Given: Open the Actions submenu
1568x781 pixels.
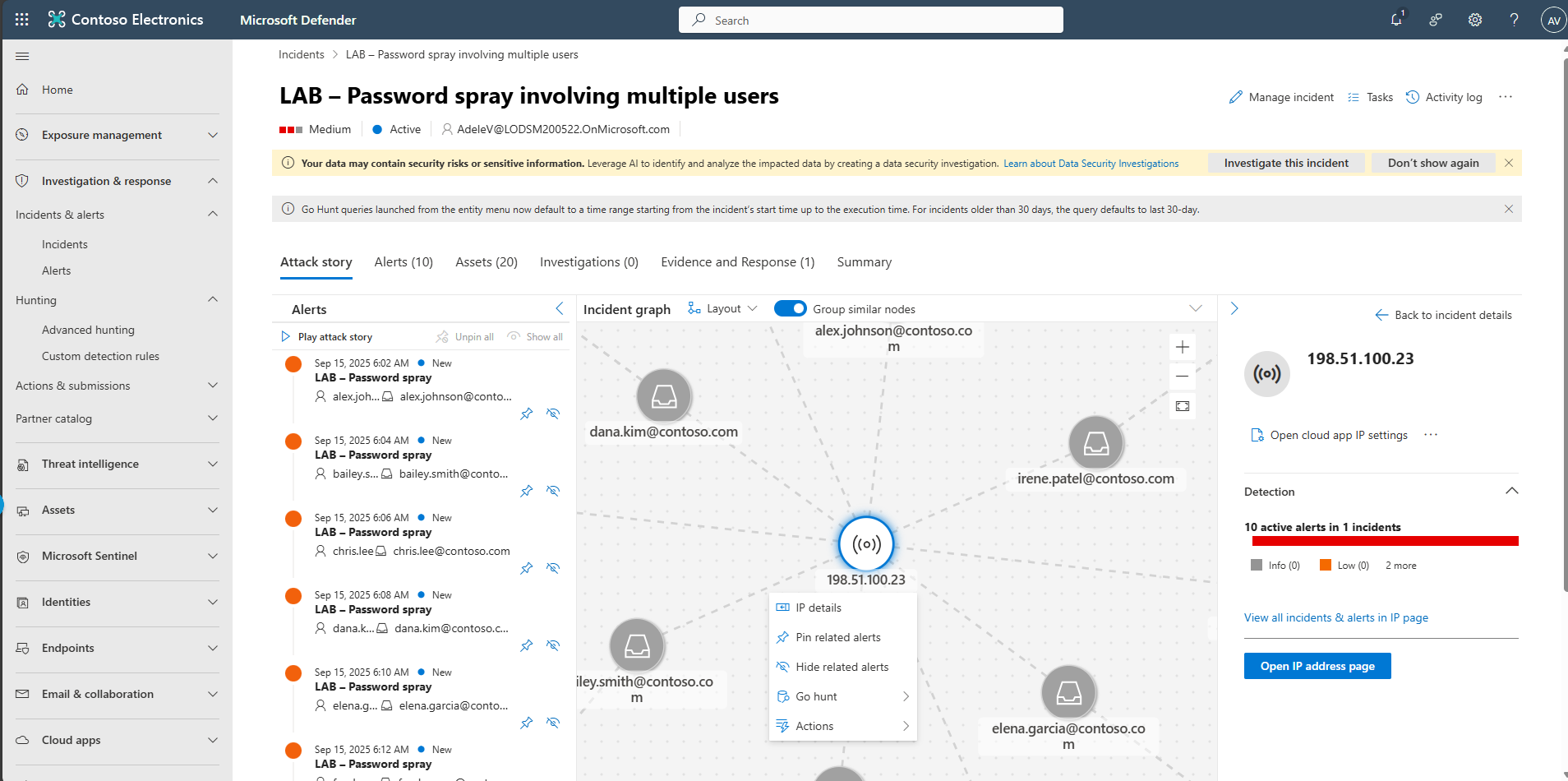Looking at the screenshot, I should (842, 726).
